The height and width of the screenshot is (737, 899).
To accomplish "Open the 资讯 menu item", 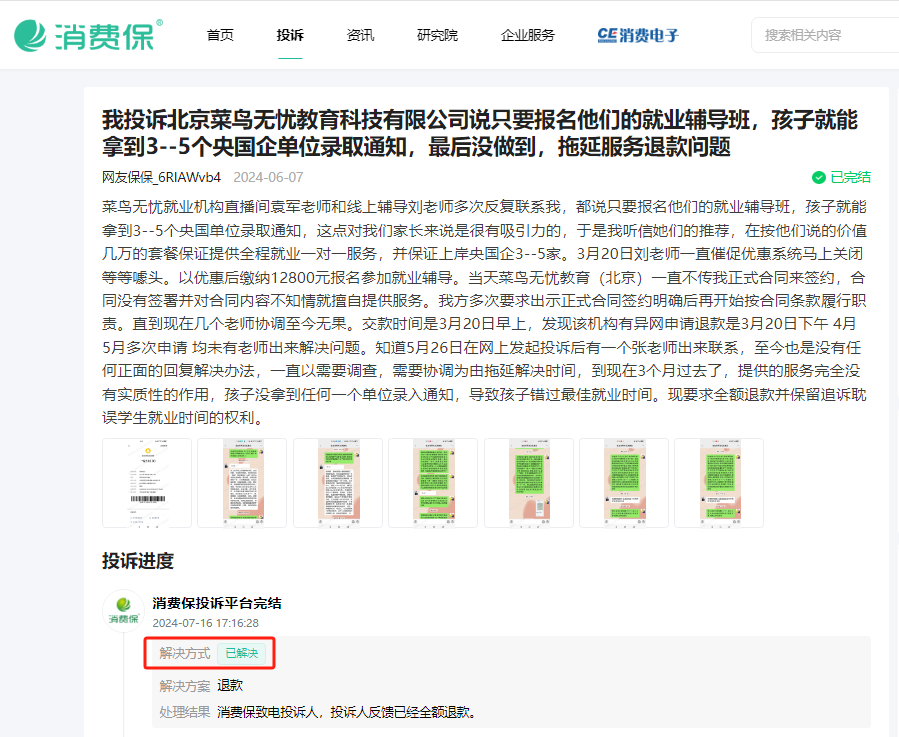I will 360,35.
